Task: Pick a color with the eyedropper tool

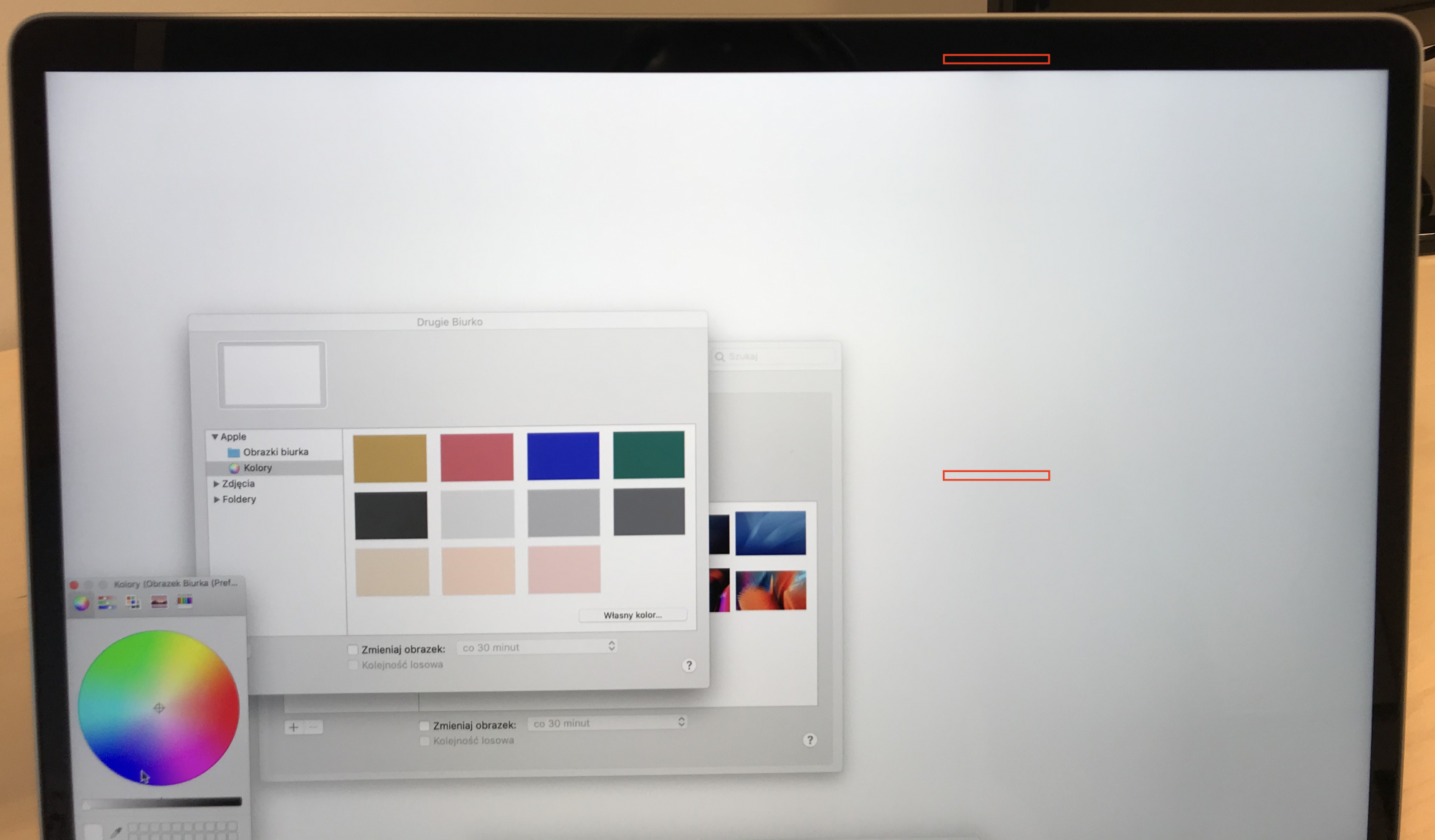Action: 116,832
